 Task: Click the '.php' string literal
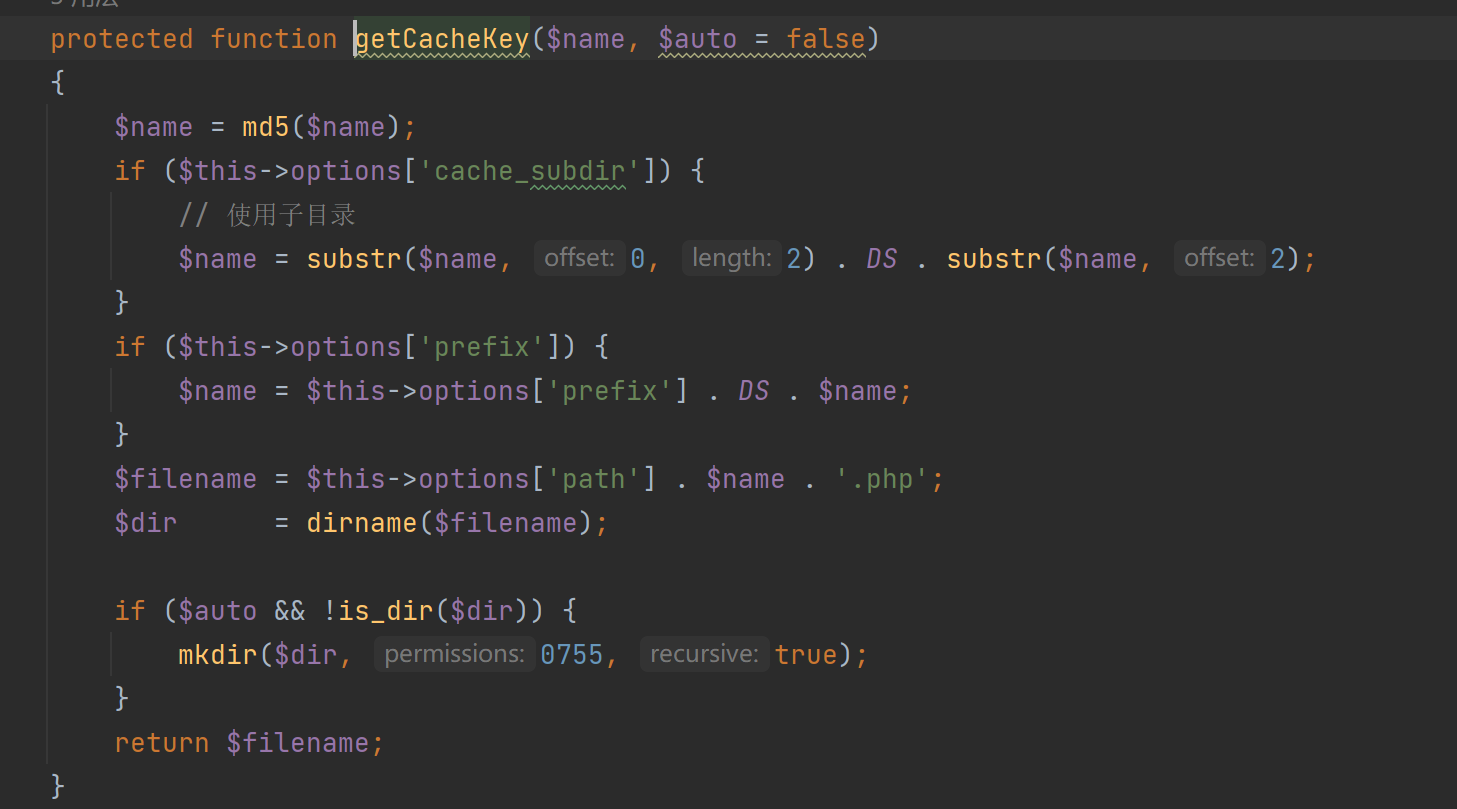pos(874,479)
